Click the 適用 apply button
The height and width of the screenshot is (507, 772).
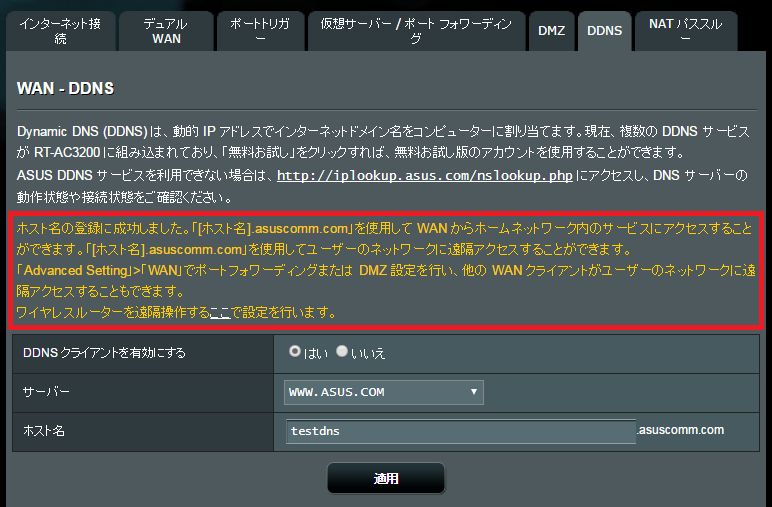click(x=386, y=478)
